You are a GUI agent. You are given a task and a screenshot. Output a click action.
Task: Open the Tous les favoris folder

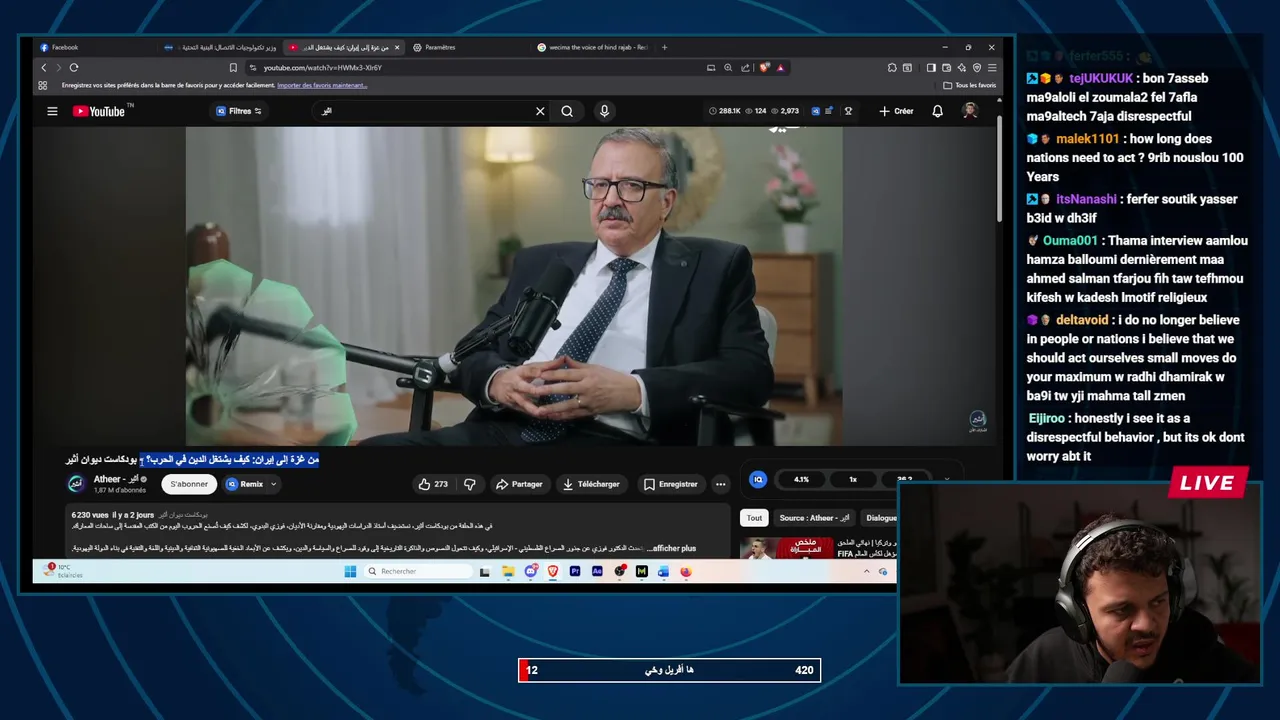[970, 85]
